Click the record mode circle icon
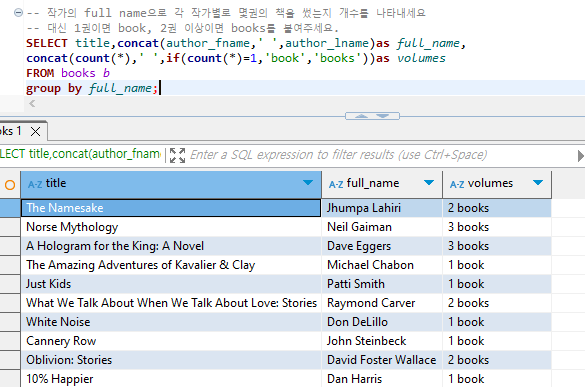 (x=10, y=184)
